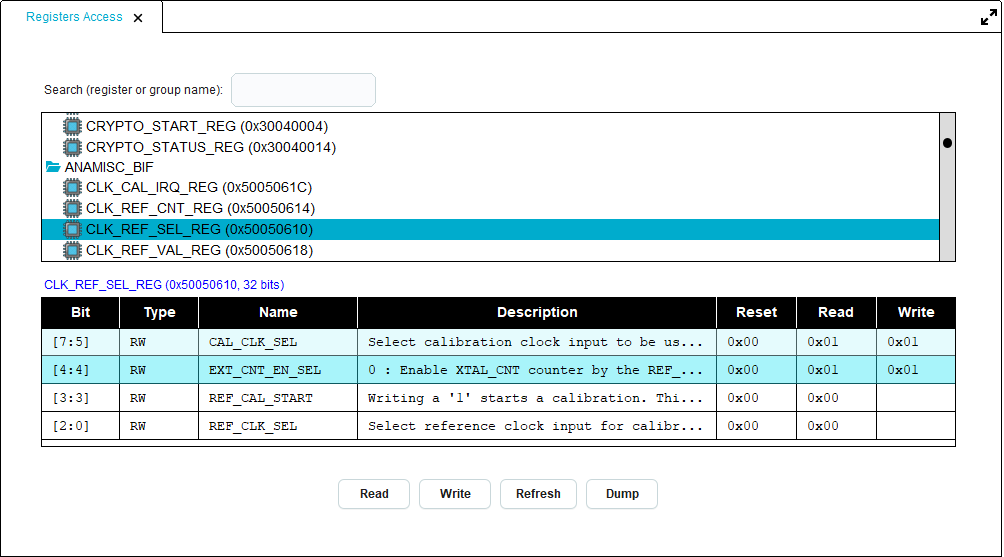Select CRYPTO_START_REG (0x30040004) in the tree
Screen dimensions: 1004x557
(207, 126)
